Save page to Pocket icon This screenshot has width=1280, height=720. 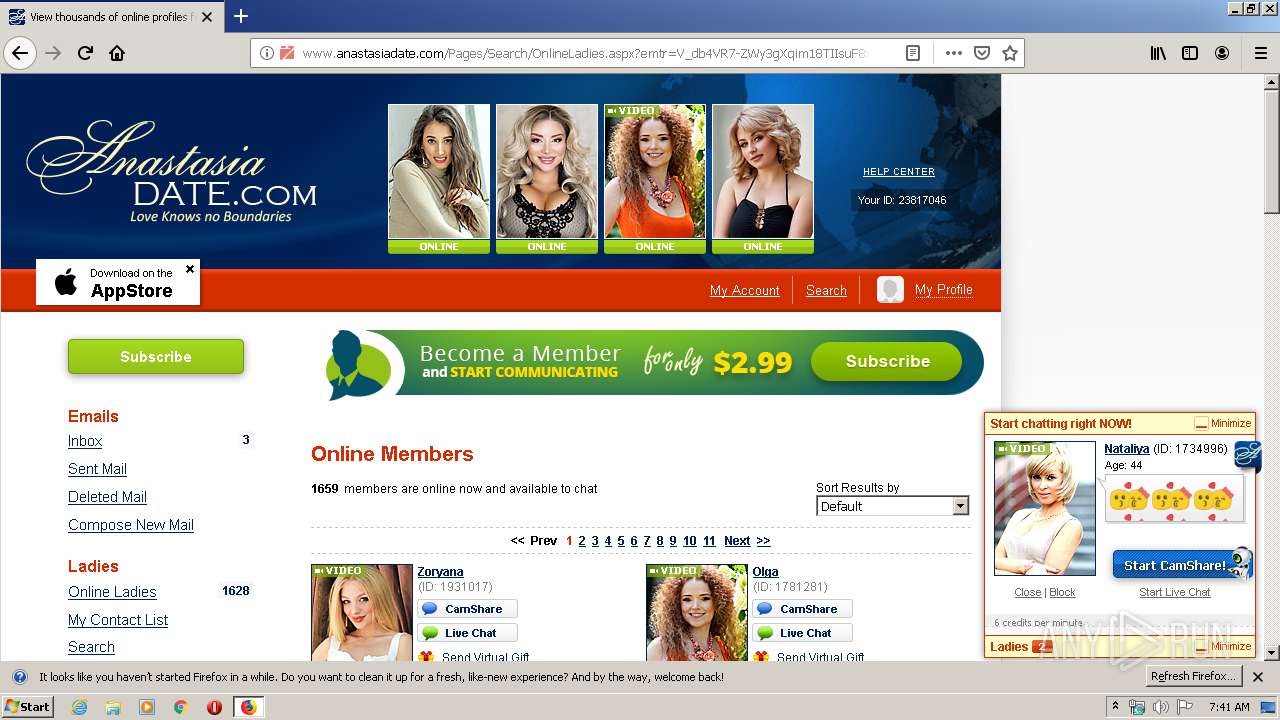(982, 53)
